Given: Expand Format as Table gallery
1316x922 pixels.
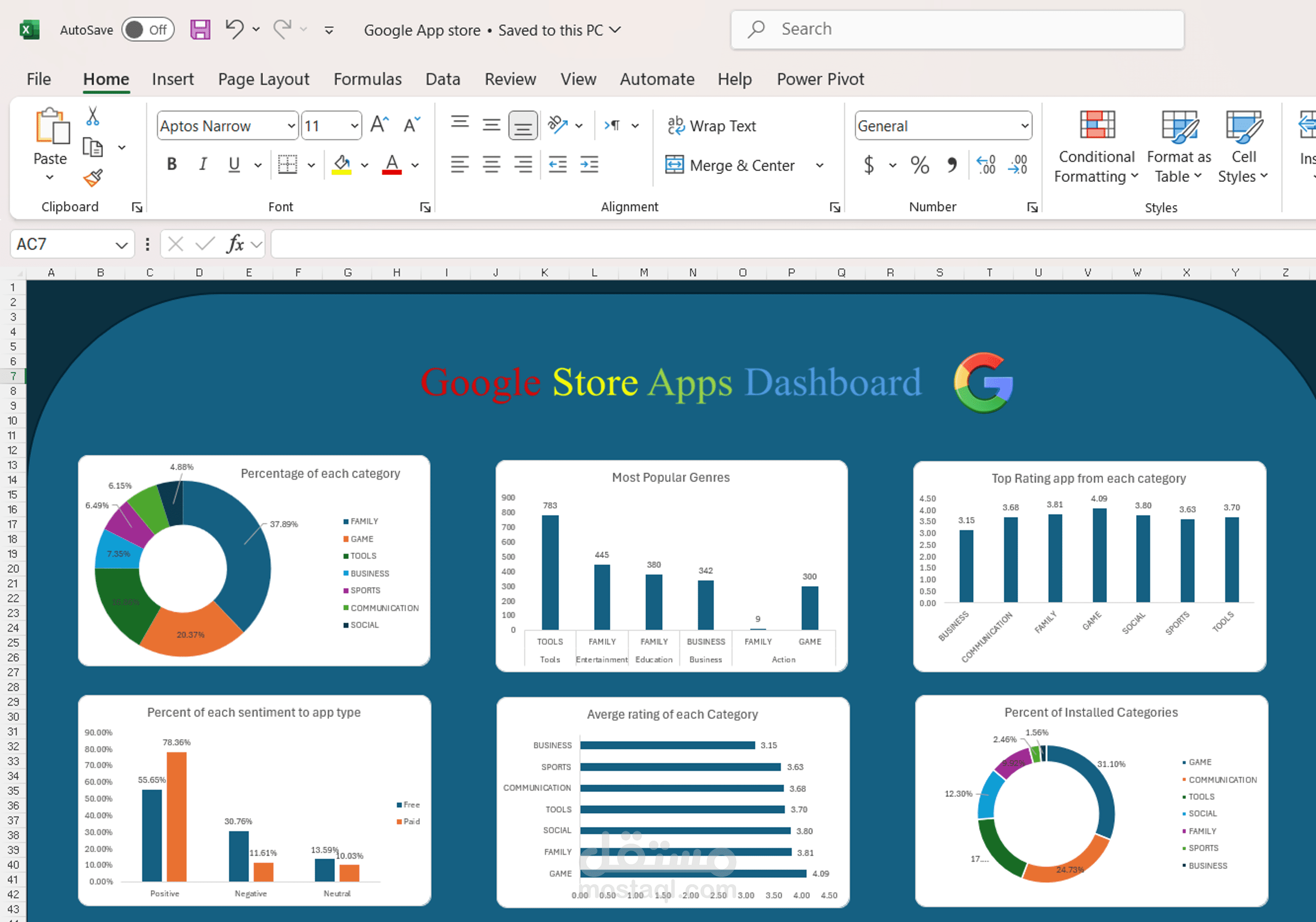Looking at the screenshot, I should (1179, 147).
